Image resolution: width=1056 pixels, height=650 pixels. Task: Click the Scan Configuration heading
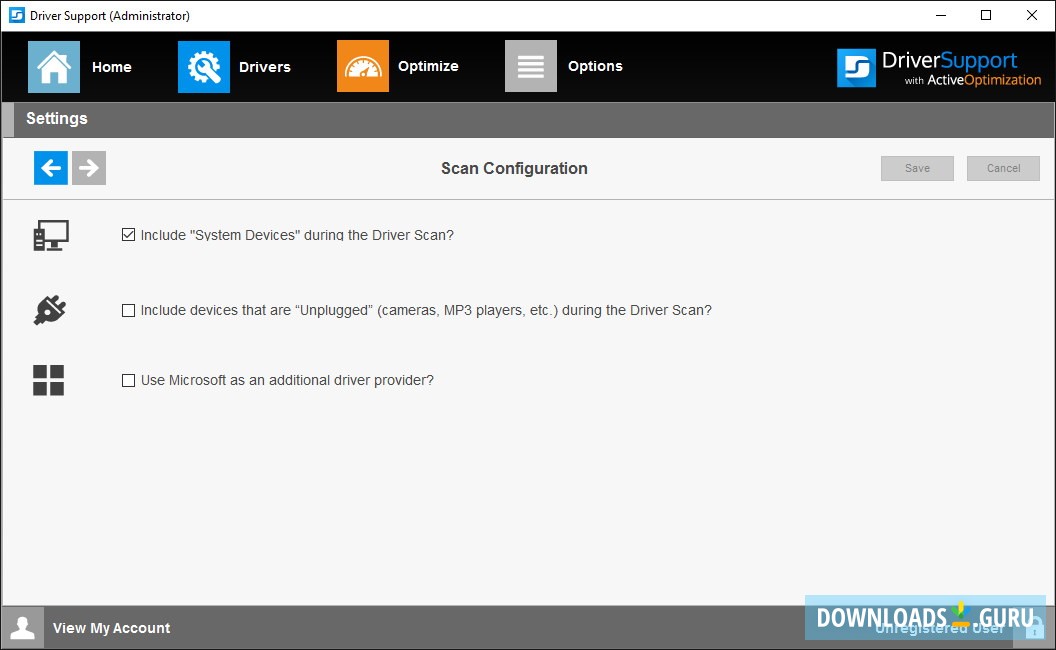(515, 168)
